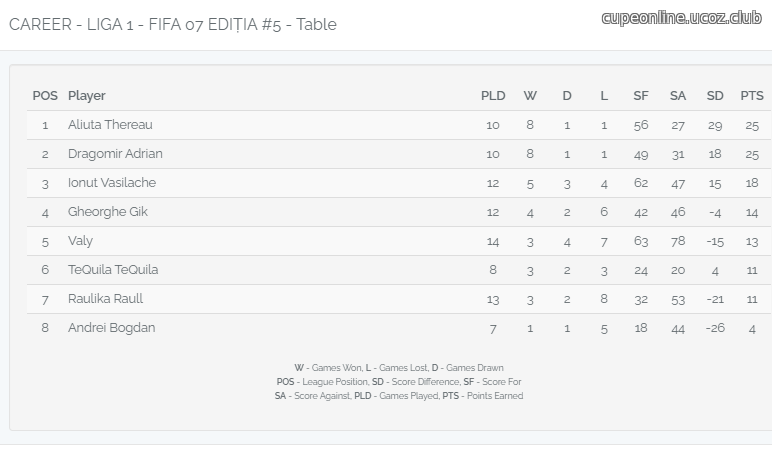Click on Gheorghe Gik in the table
Image resolution: width=772 pixels, height=456 pixels.
click(108, 212)
